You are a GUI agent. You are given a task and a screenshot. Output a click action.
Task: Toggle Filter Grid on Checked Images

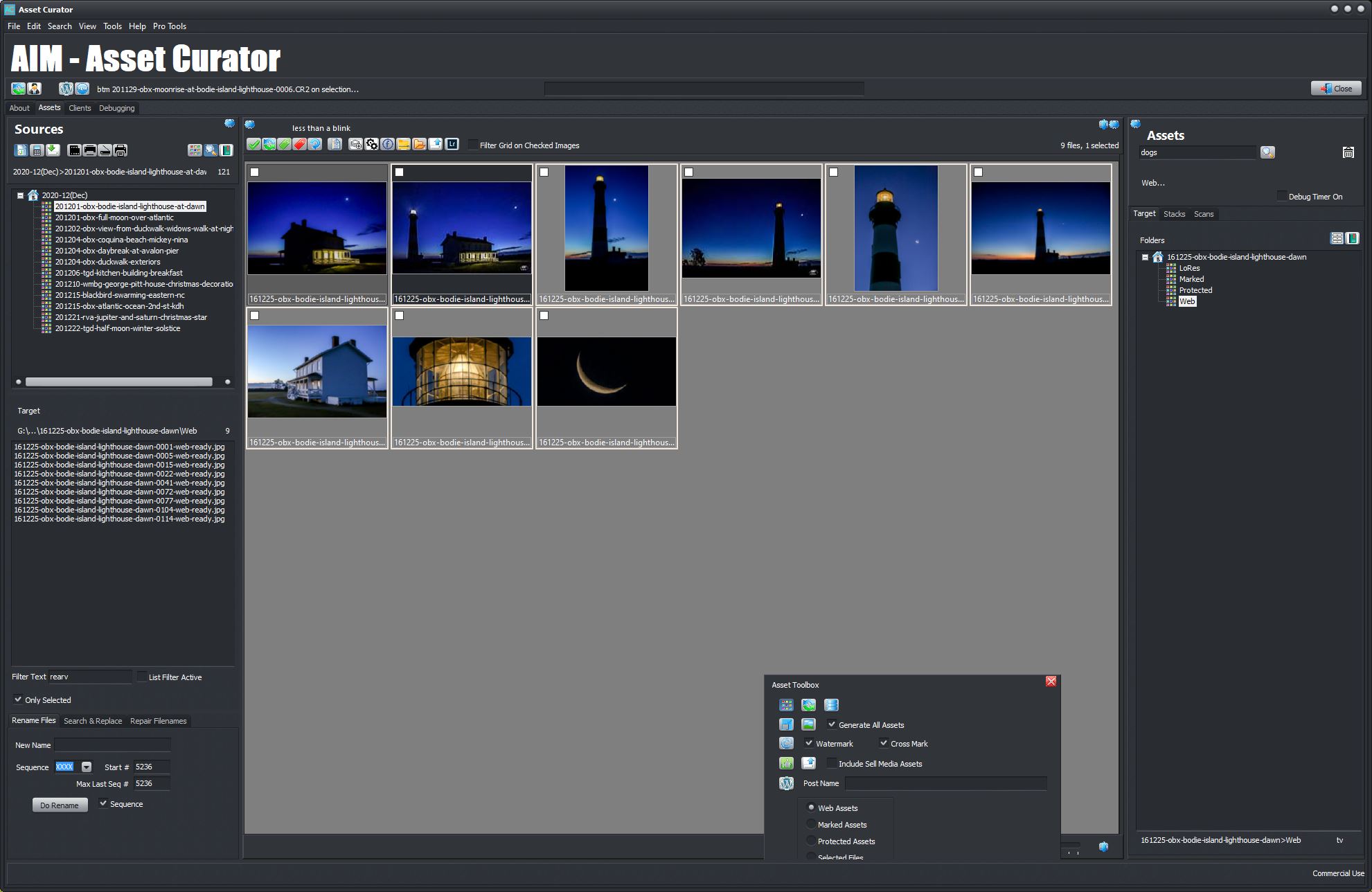pos(473,145)
